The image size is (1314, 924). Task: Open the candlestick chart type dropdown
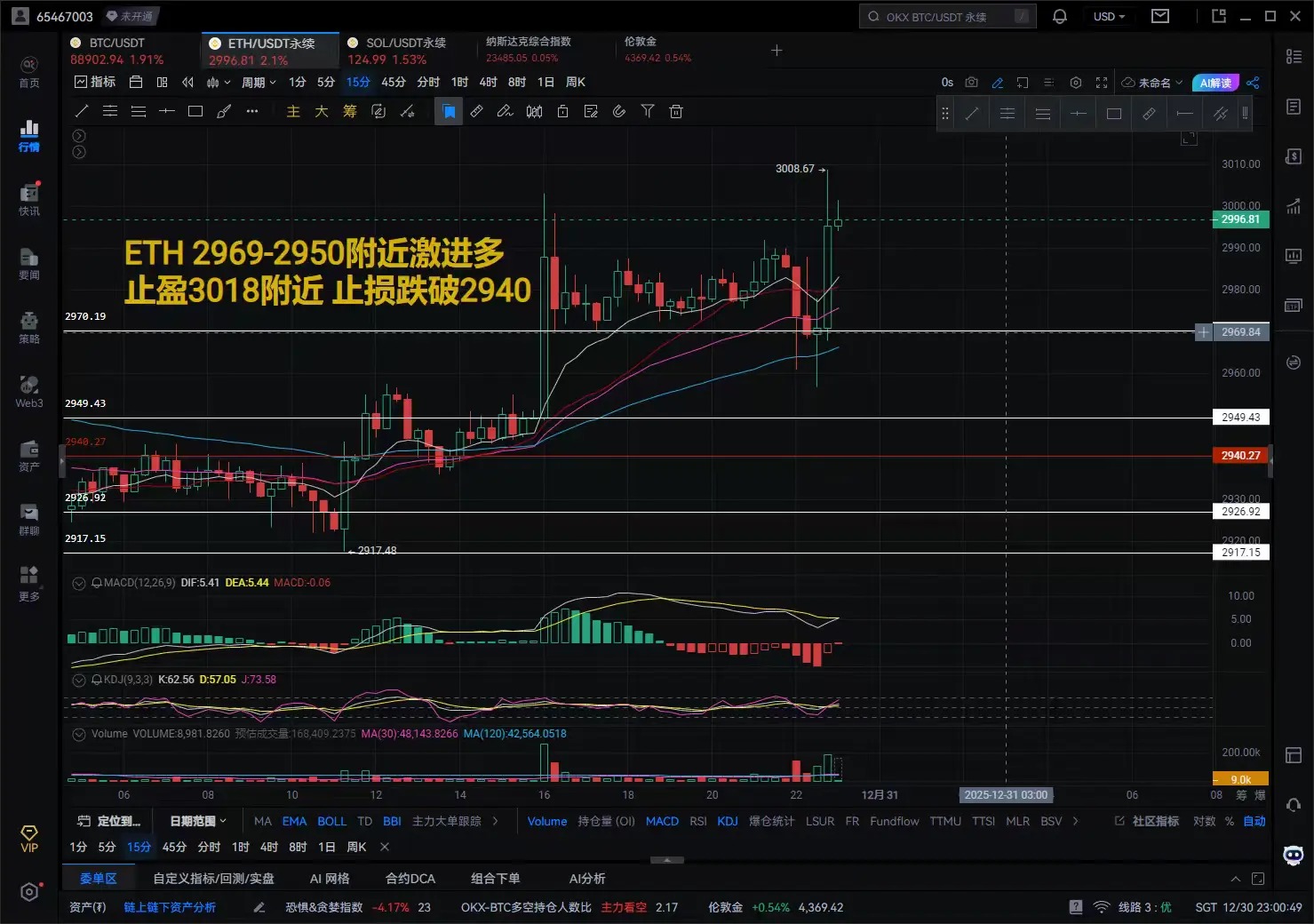click(x=219, y=83)
